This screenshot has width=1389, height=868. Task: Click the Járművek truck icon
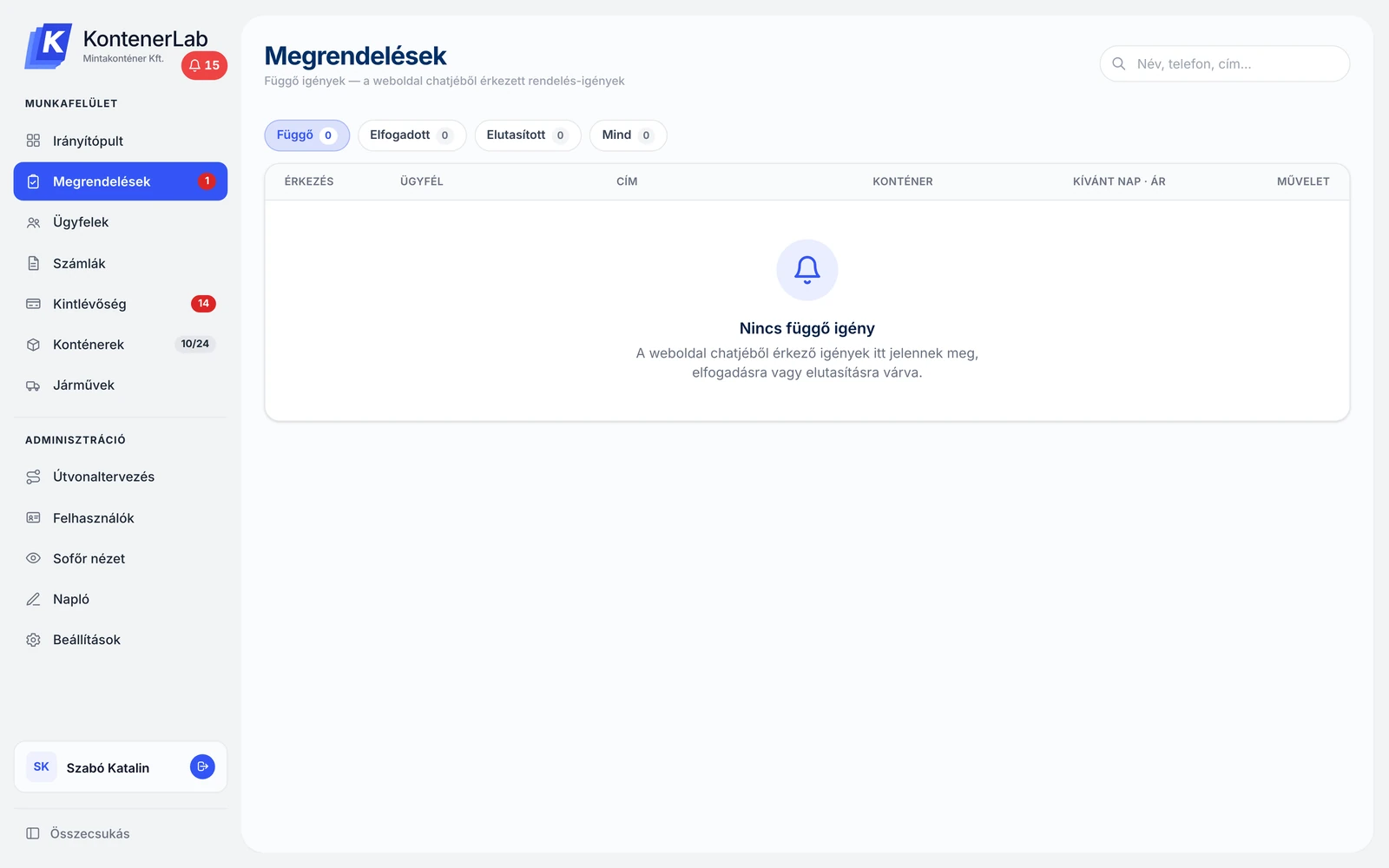(33, 385)
